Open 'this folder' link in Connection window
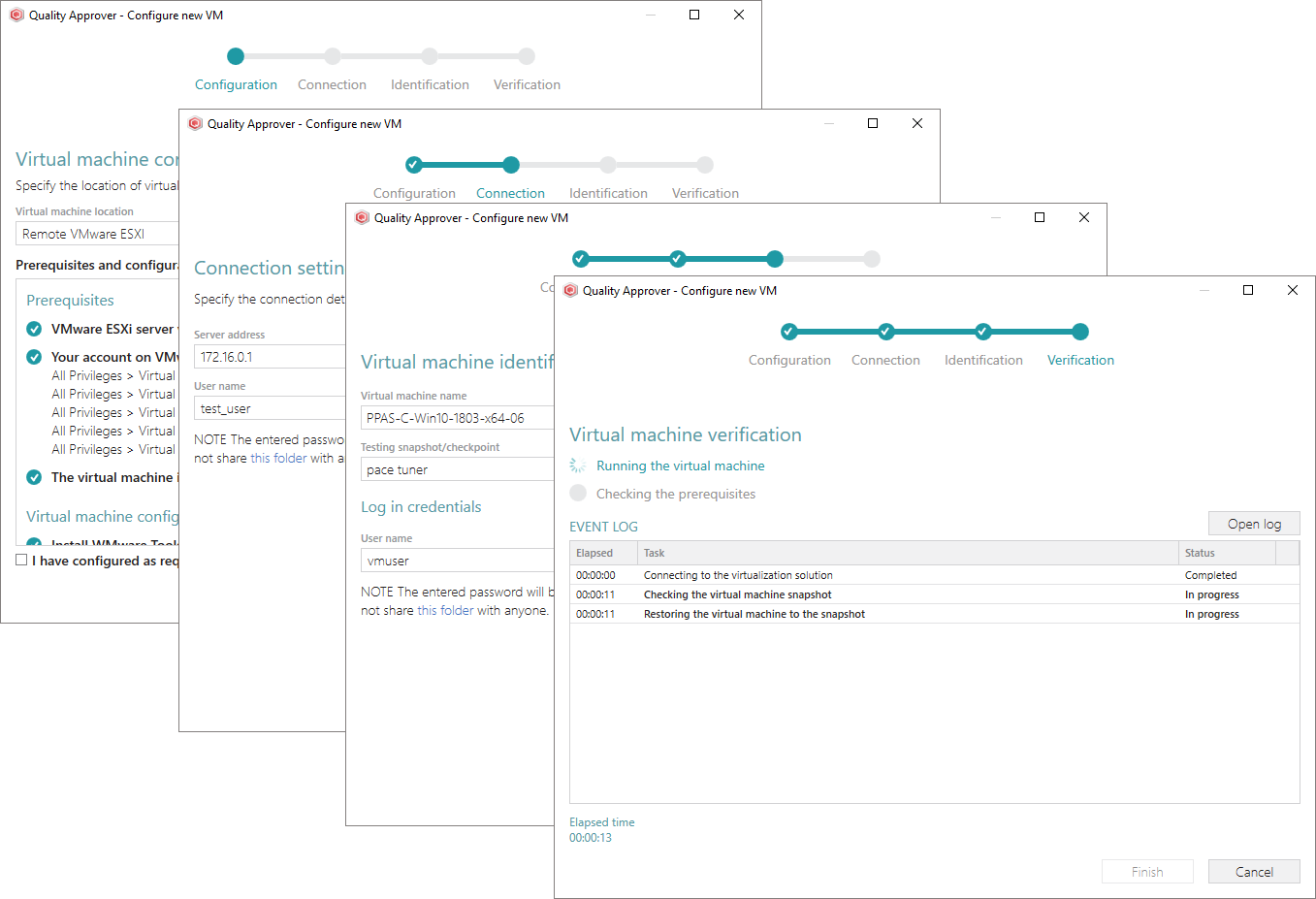Screen dimensions: 1316x899 pyautogui.click(x=278, y=458)
